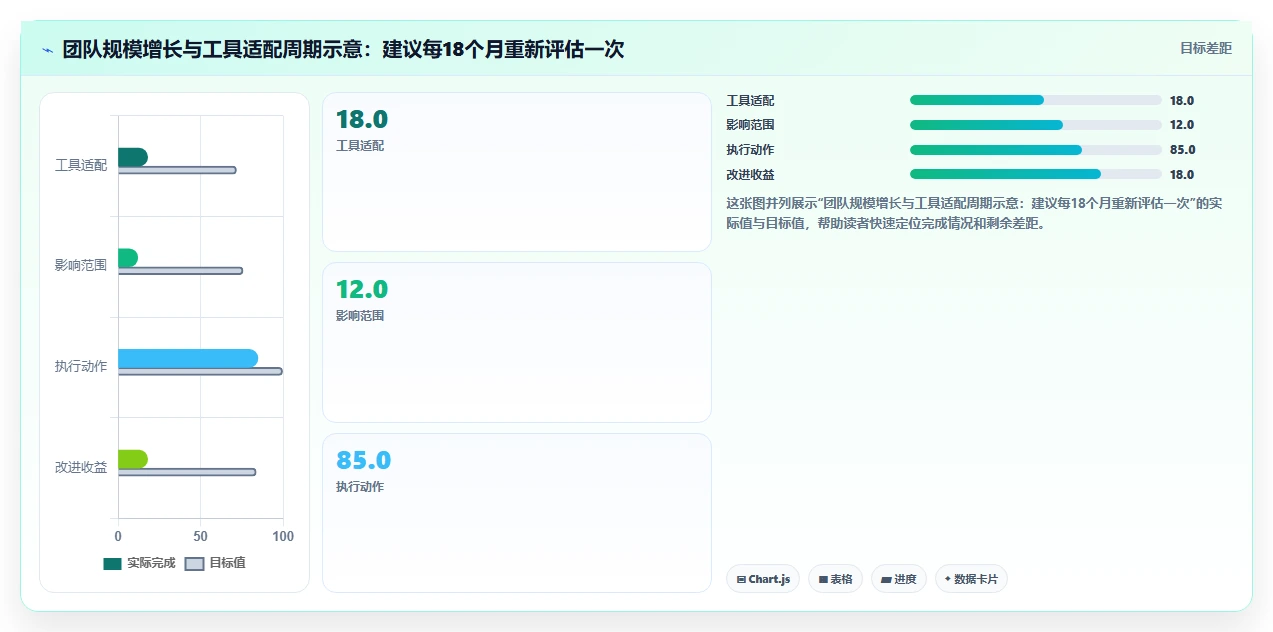Click the blue 执行动作 actual bar in chart
Image resolution: width=1273 pixels, height=632 pixels.
[x=188, y=358]
